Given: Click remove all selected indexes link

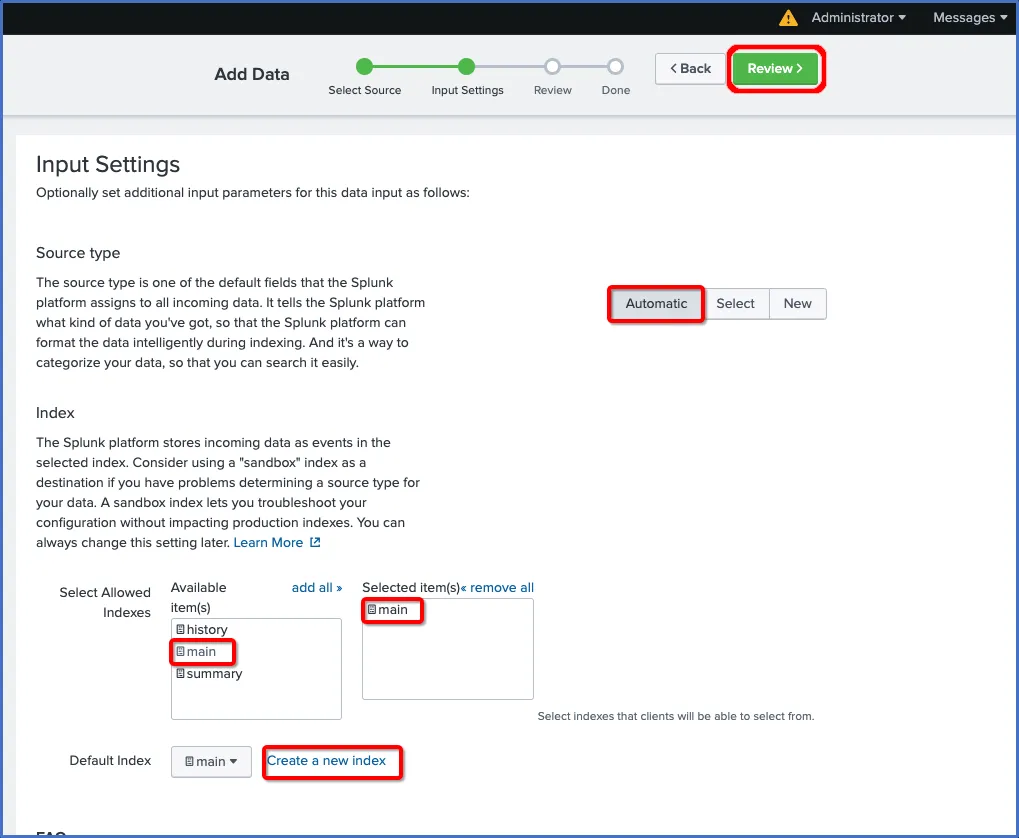Looking at the screenshot, I should coord(497,588).
